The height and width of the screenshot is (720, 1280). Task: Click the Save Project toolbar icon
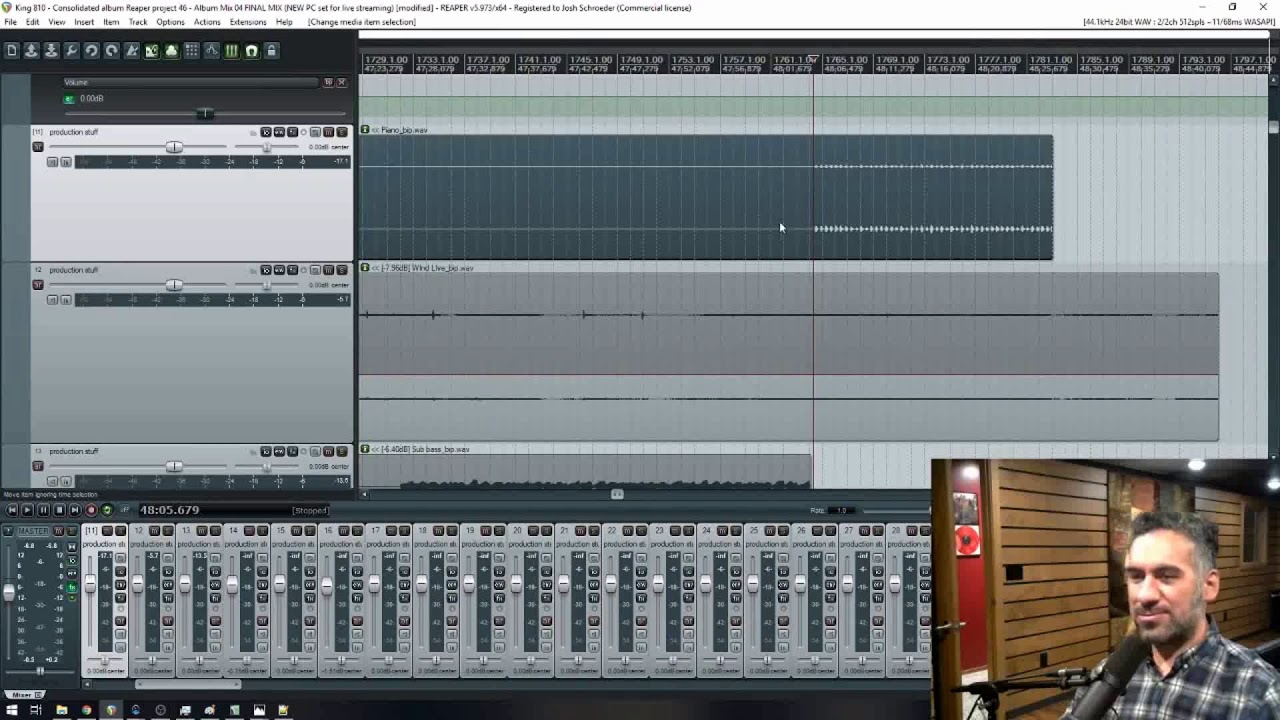(x=51, y=51)
